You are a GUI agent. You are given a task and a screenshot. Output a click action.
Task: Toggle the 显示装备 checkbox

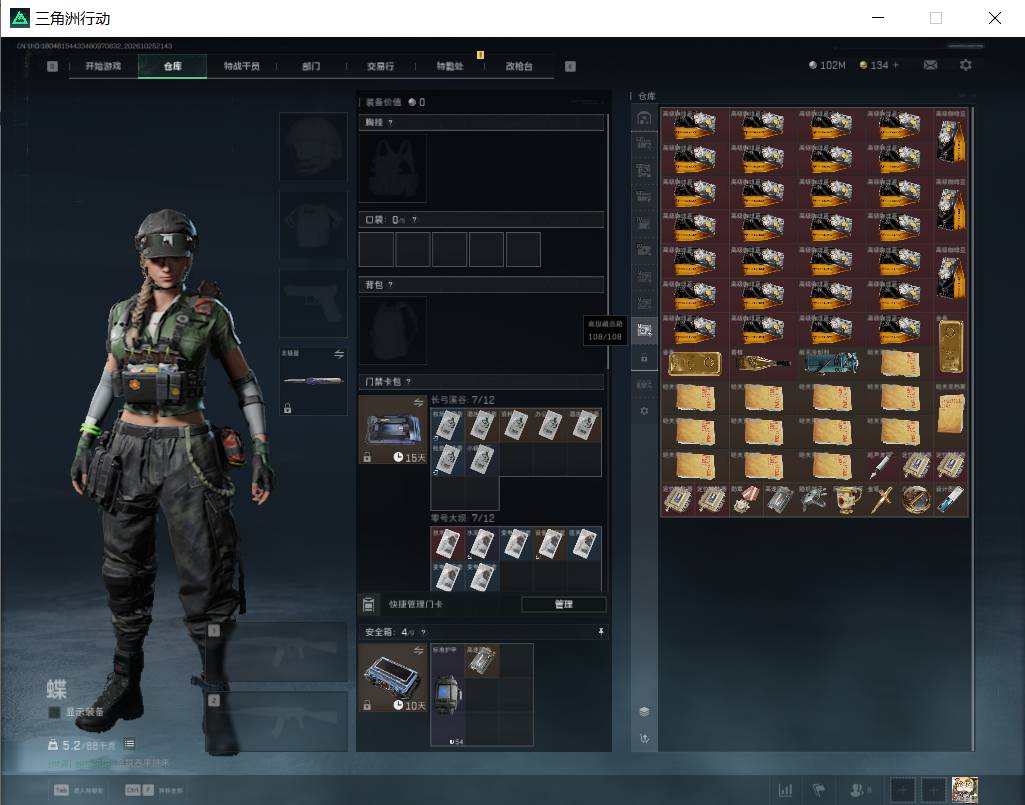pos(54,712)
